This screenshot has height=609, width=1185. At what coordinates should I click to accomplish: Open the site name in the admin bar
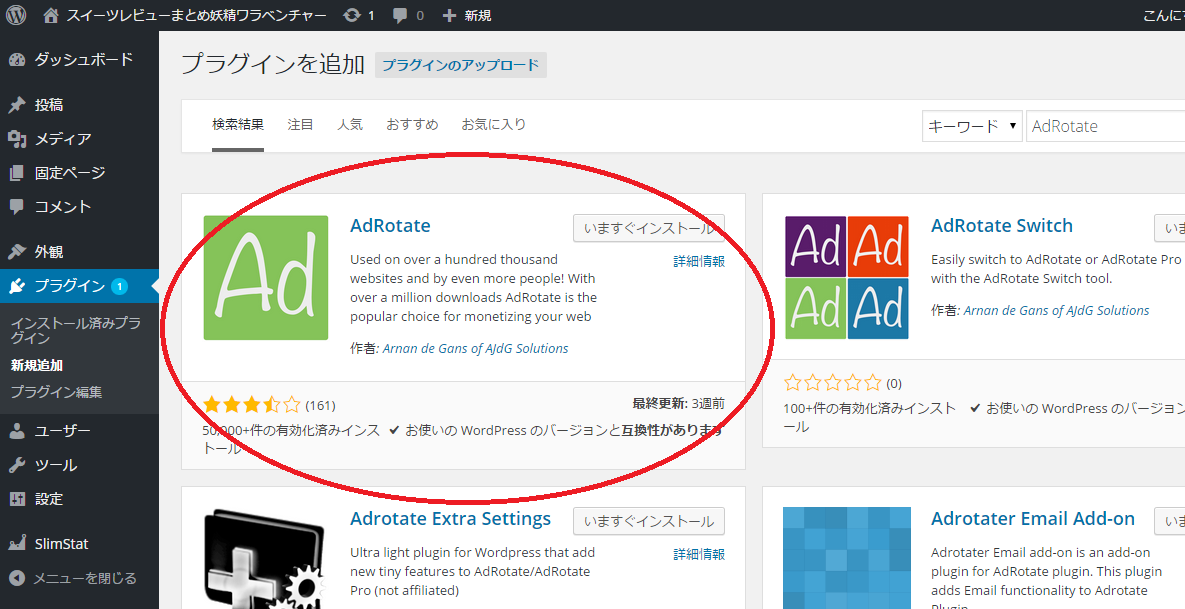point(196,15)
